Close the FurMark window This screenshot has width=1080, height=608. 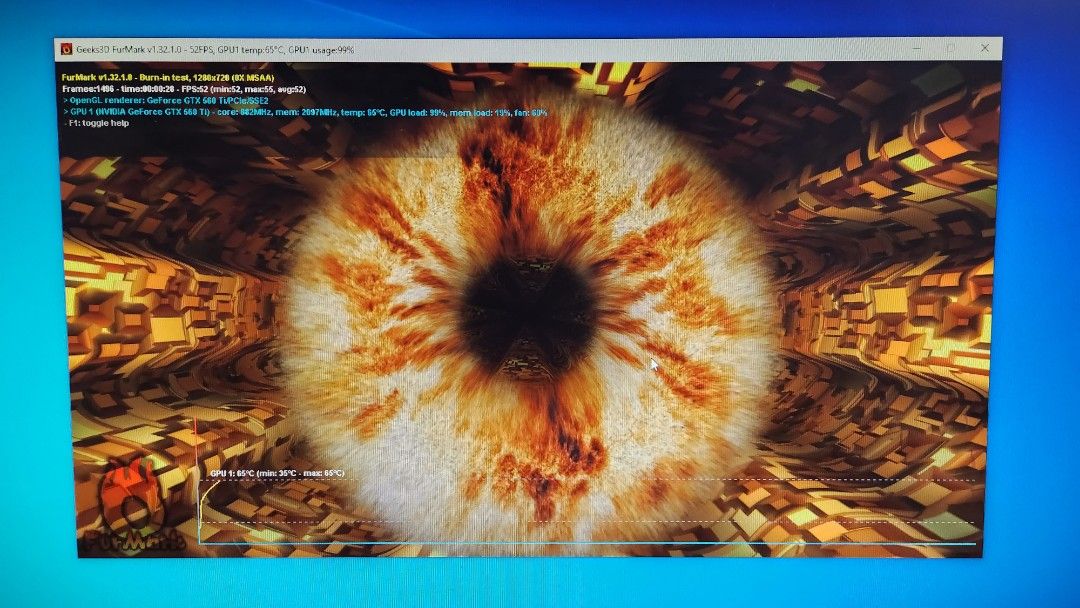click(985, 46)
